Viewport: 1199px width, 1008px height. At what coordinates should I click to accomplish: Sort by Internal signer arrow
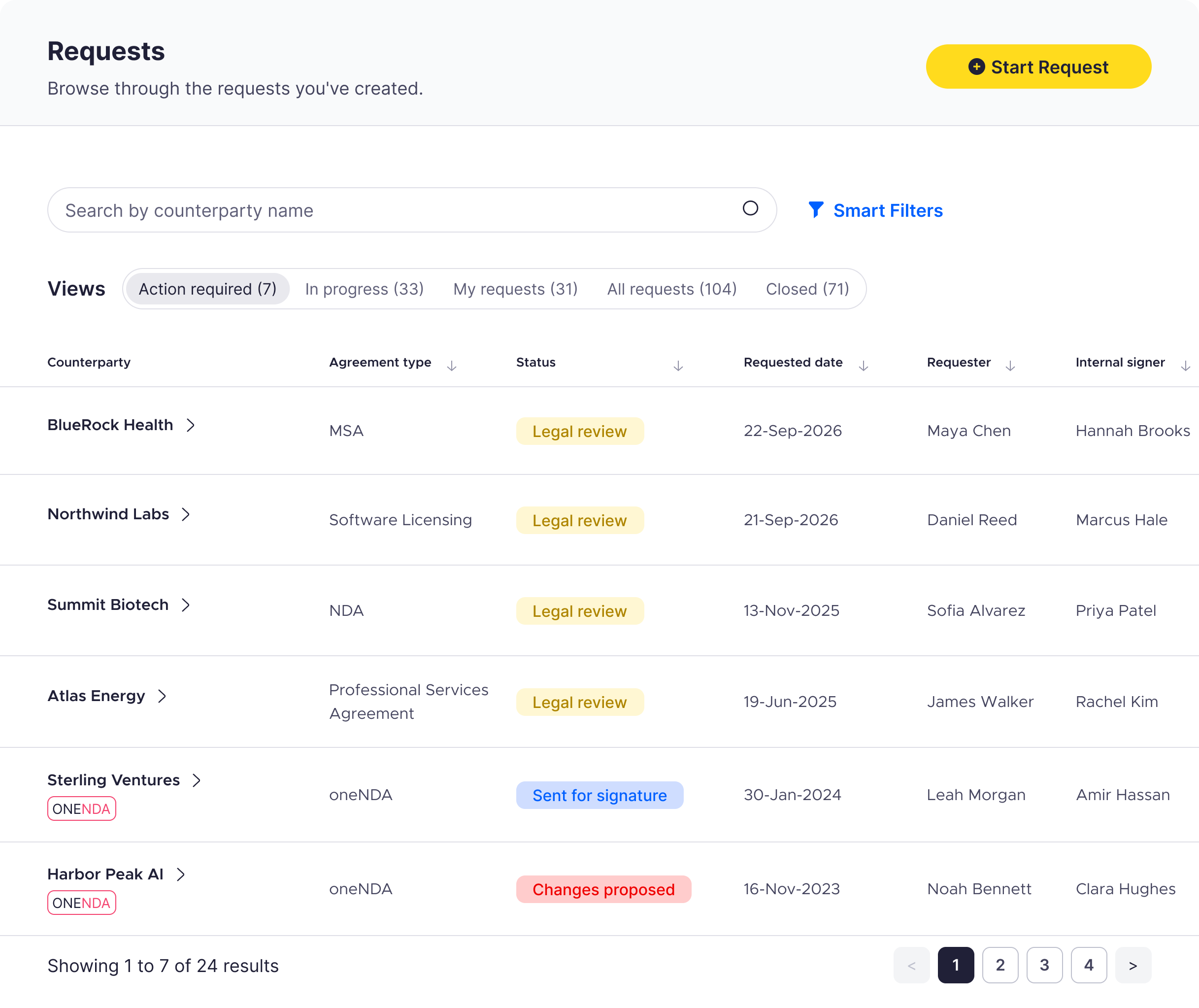click(x=1185, y=366)
